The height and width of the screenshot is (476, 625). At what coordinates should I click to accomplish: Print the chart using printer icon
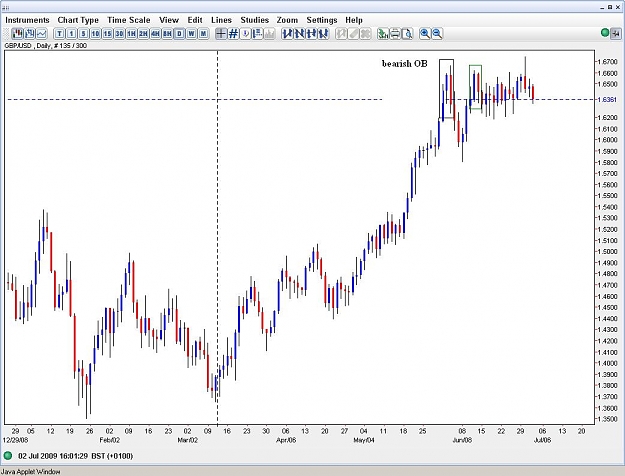coord(395,34)
